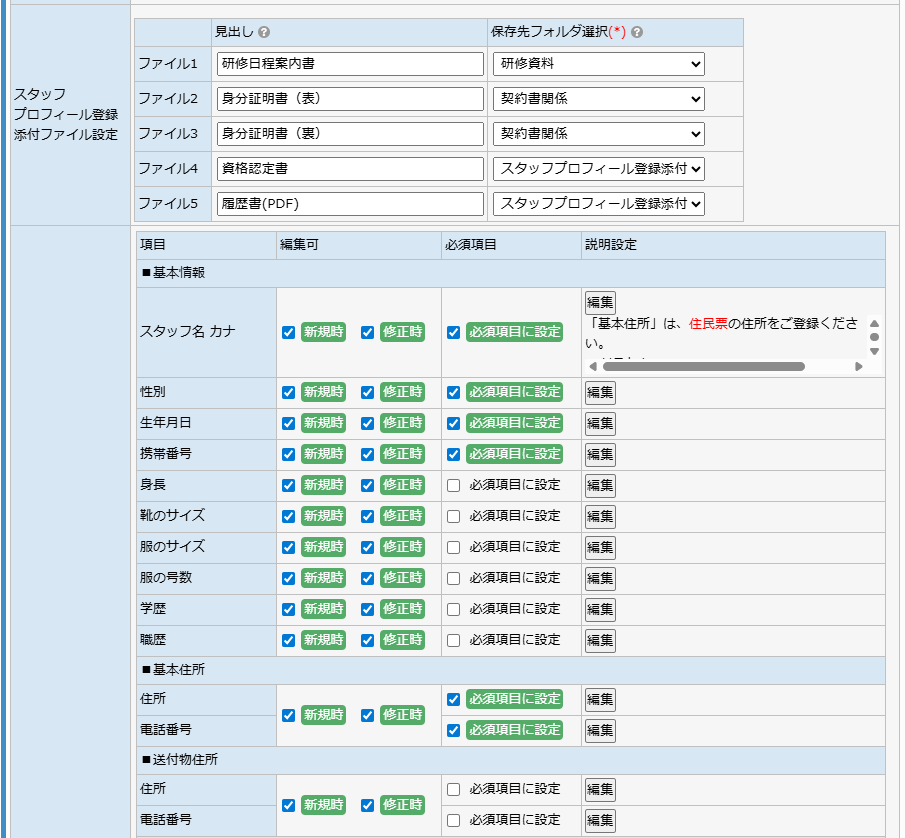Open ファイル1 folder dropdown showing 研修資料
905x838 pixels.
tap(599, 64)
